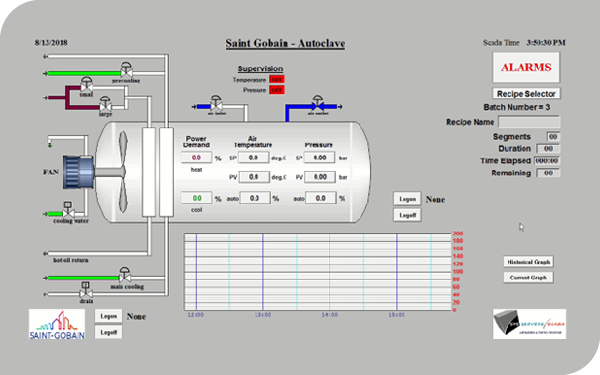Click the drain valve icon
The width and height of the screenshot is (600, 375).
pos(86,290)
